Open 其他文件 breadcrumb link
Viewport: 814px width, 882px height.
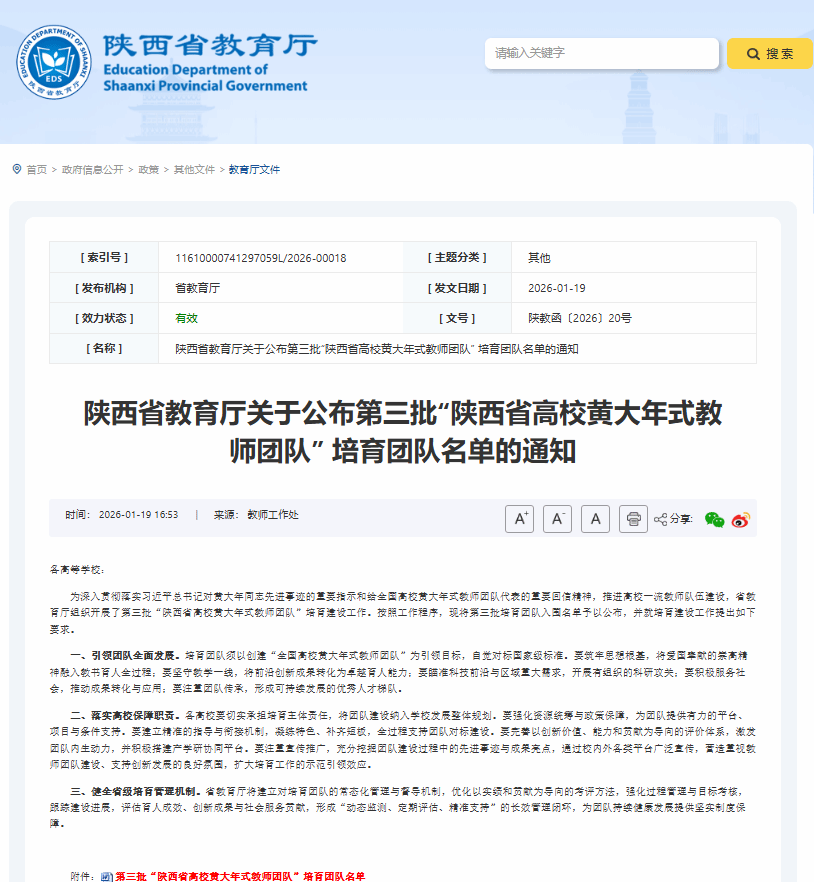(194, 170)
